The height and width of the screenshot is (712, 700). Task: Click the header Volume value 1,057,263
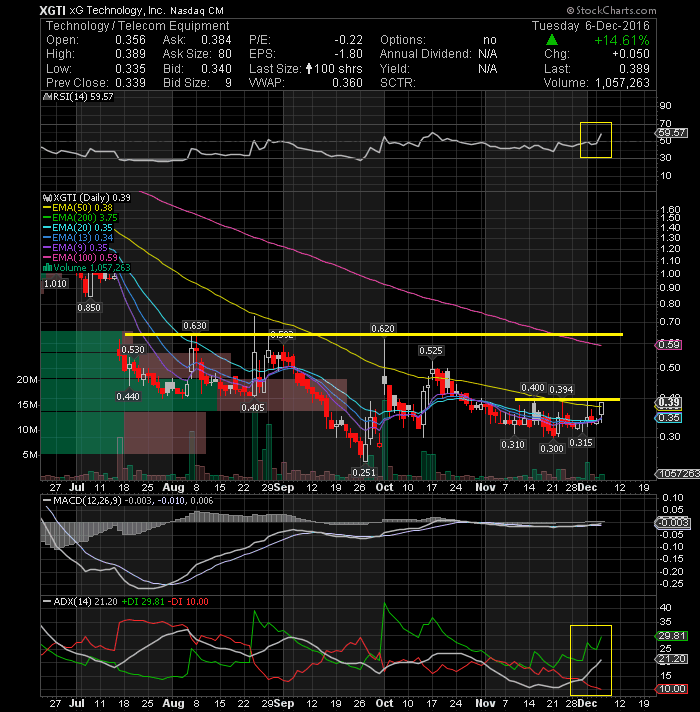tap(622, 83)
